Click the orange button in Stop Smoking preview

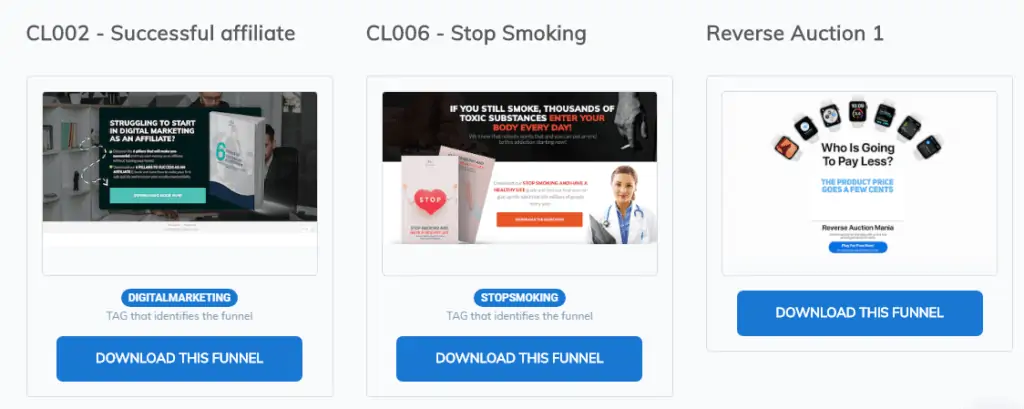(539, 220)
